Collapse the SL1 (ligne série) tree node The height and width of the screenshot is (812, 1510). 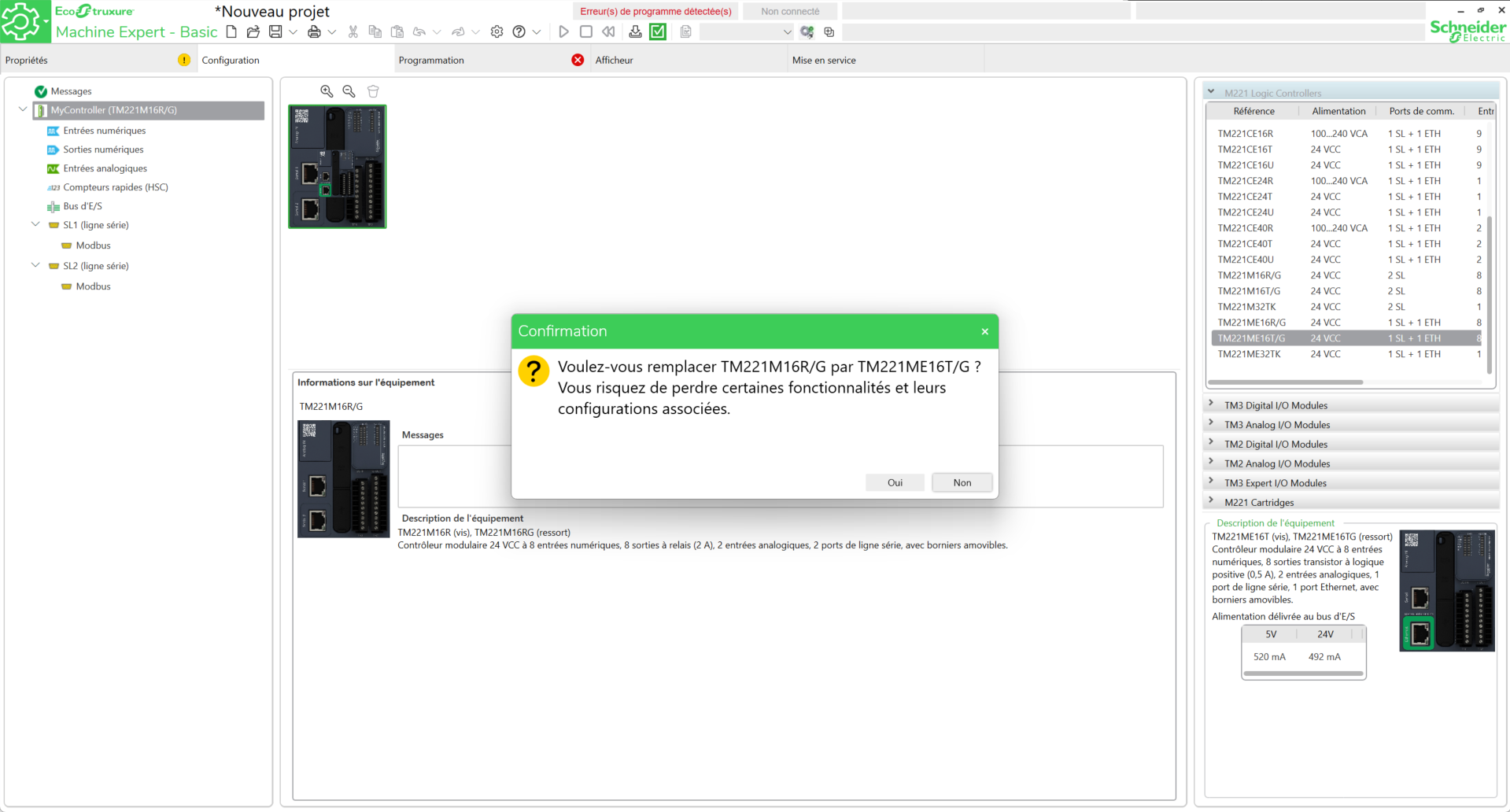point(35,224)
